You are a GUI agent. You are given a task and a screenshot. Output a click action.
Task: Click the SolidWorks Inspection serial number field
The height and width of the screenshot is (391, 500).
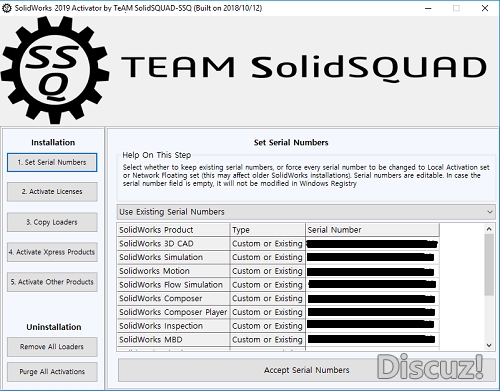pos(372,326)
